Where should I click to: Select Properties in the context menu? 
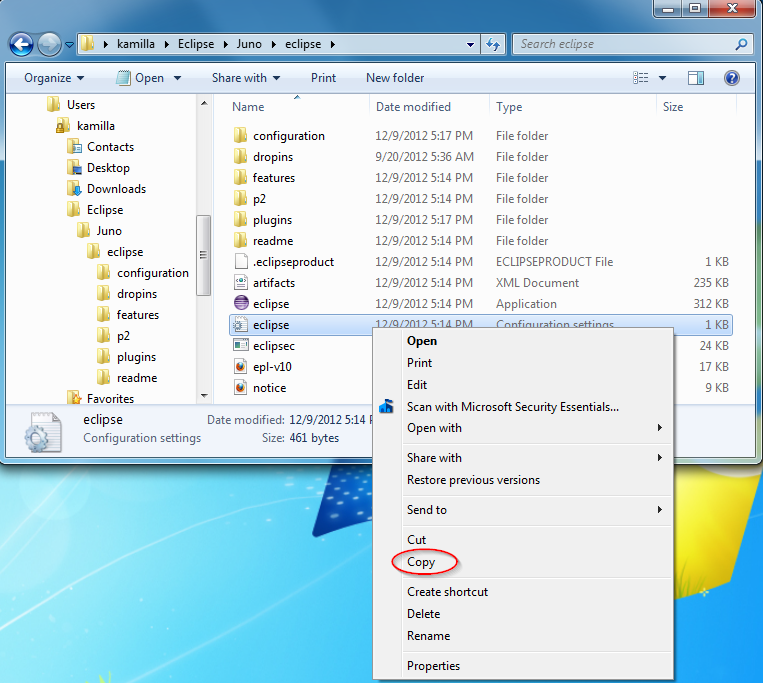click(433, 666)
